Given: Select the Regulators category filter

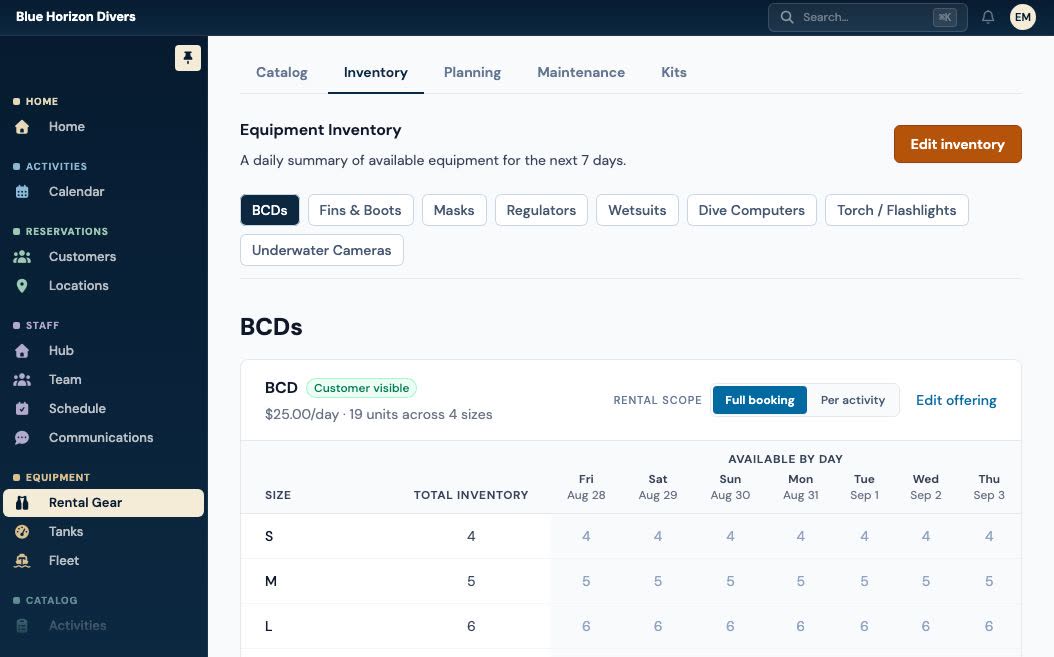Looking at the screenshot, I should [x=541, y=210].
